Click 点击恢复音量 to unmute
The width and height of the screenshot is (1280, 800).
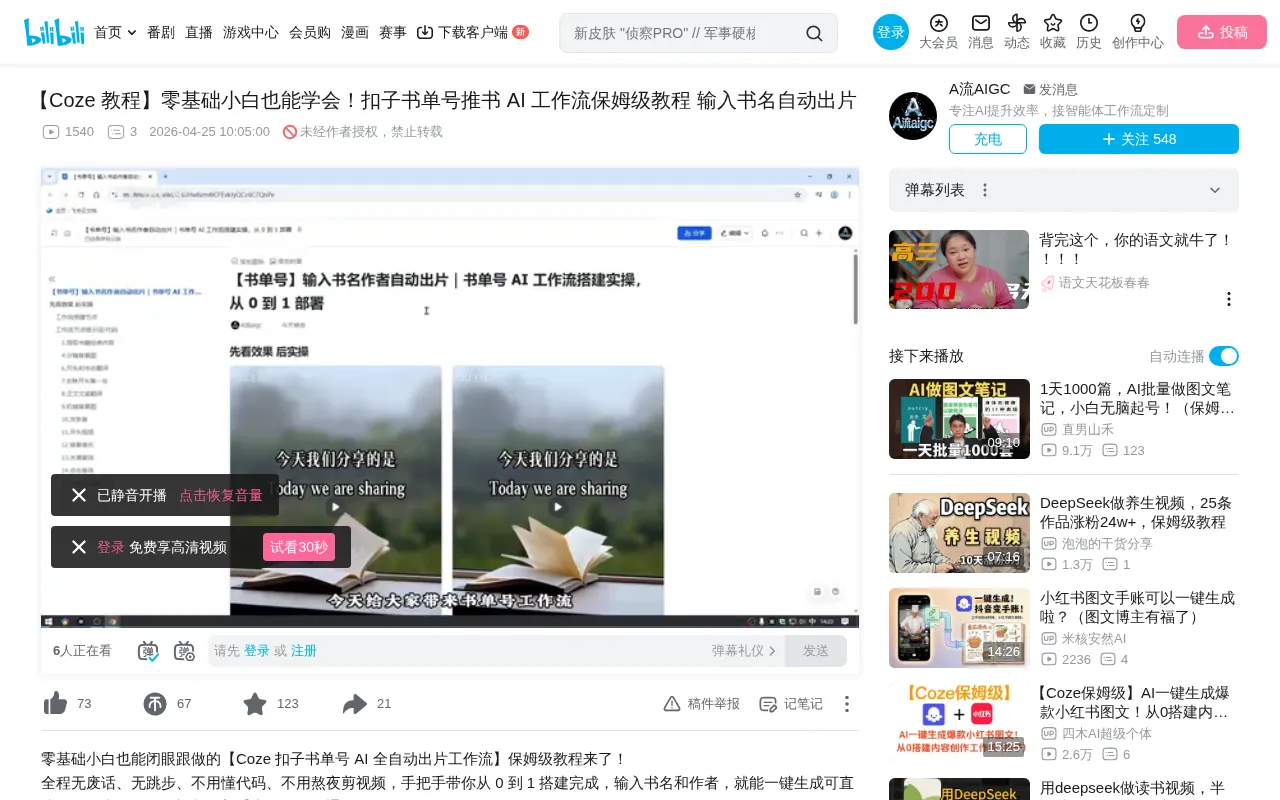tap(221, 495)
